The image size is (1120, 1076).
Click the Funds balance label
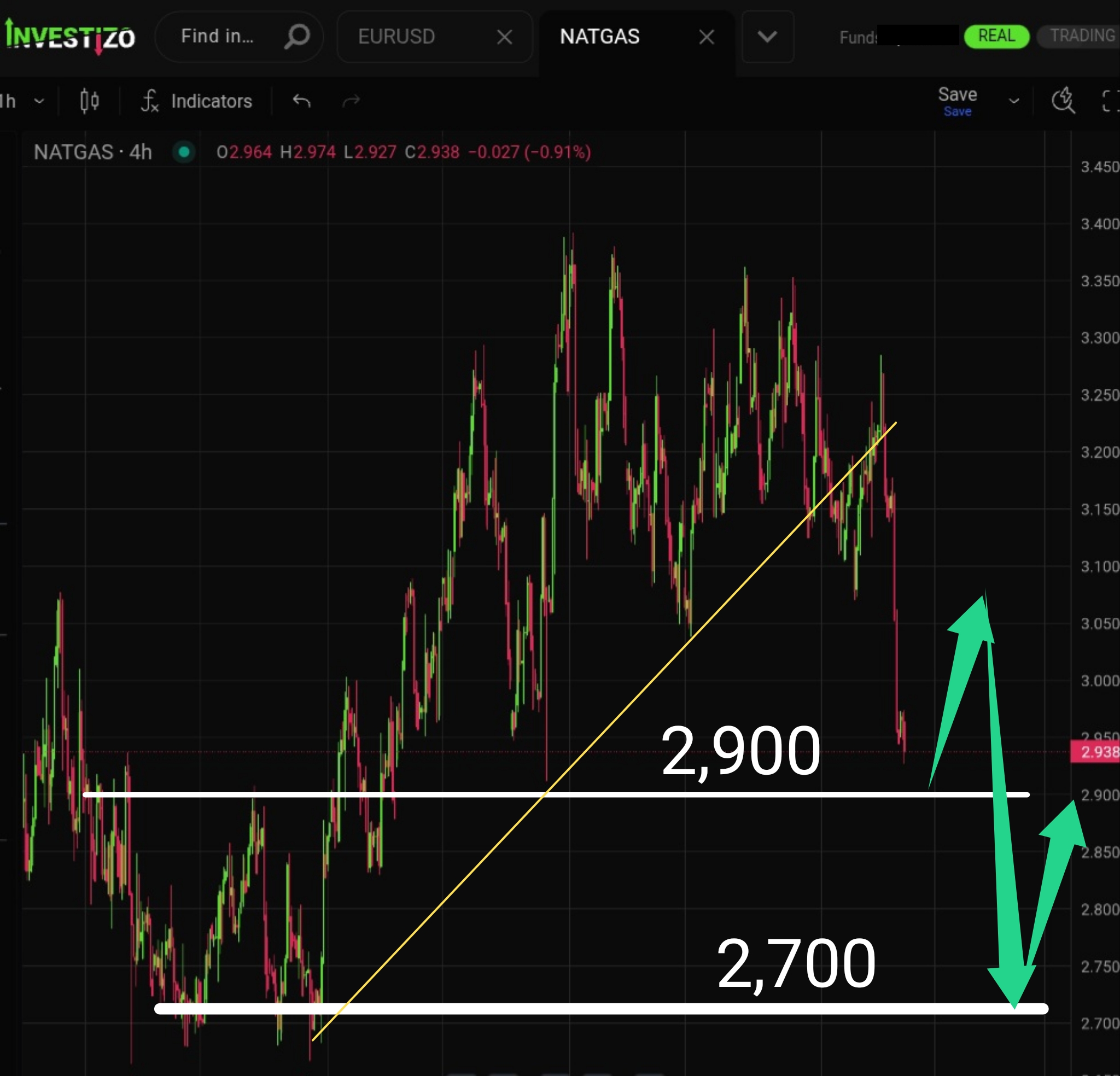[858, 38]
